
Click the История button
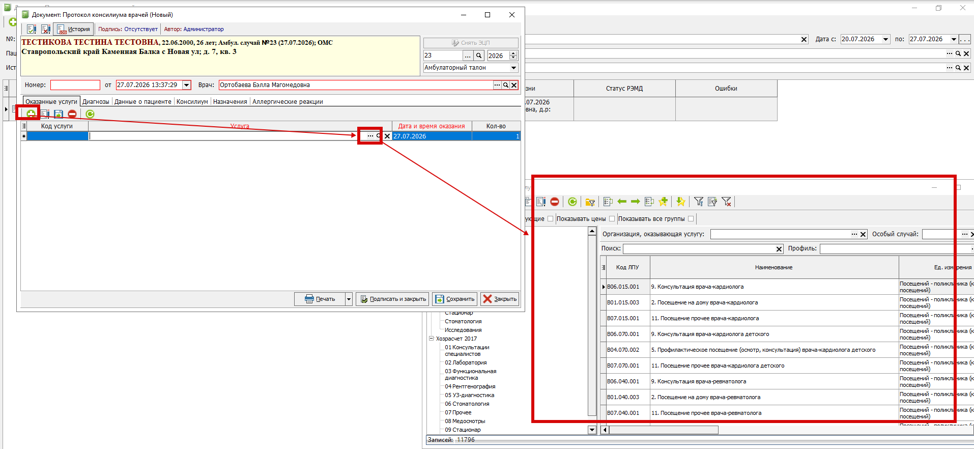point(73,29)
